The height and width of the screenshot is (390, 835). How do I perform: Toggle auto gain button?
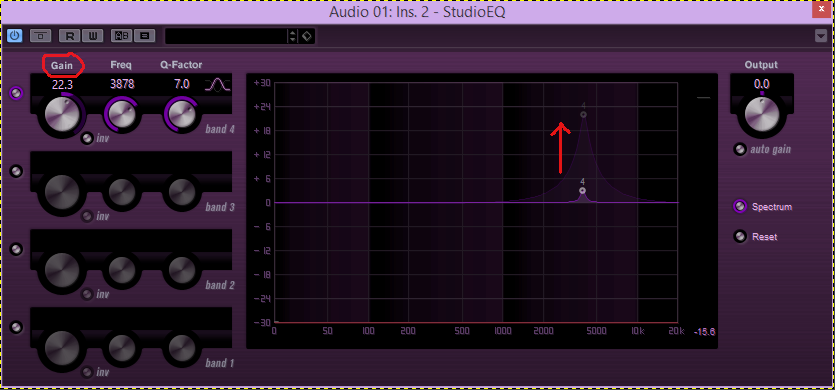(x=740, y=149)
